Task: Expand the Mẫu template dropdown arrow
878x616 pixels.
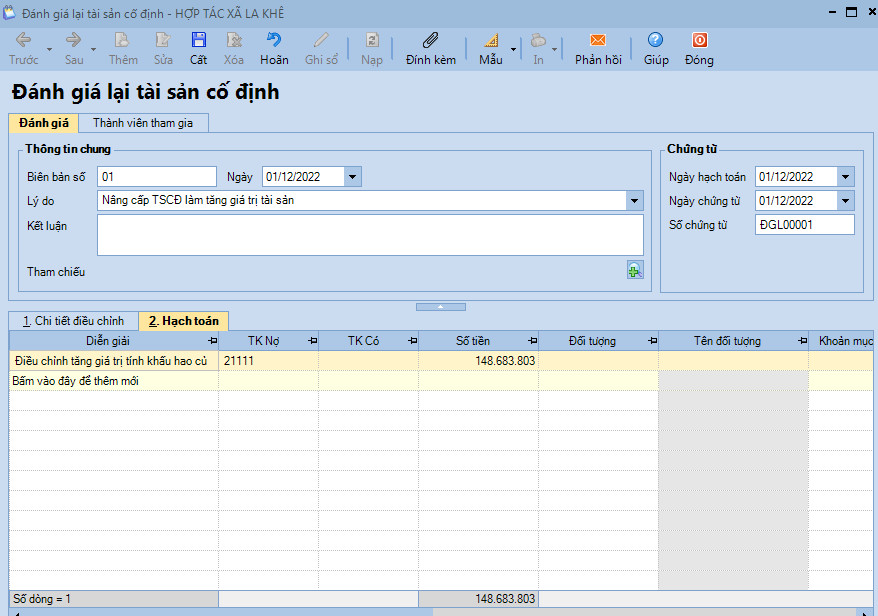Action: click(x=514, y=49)
